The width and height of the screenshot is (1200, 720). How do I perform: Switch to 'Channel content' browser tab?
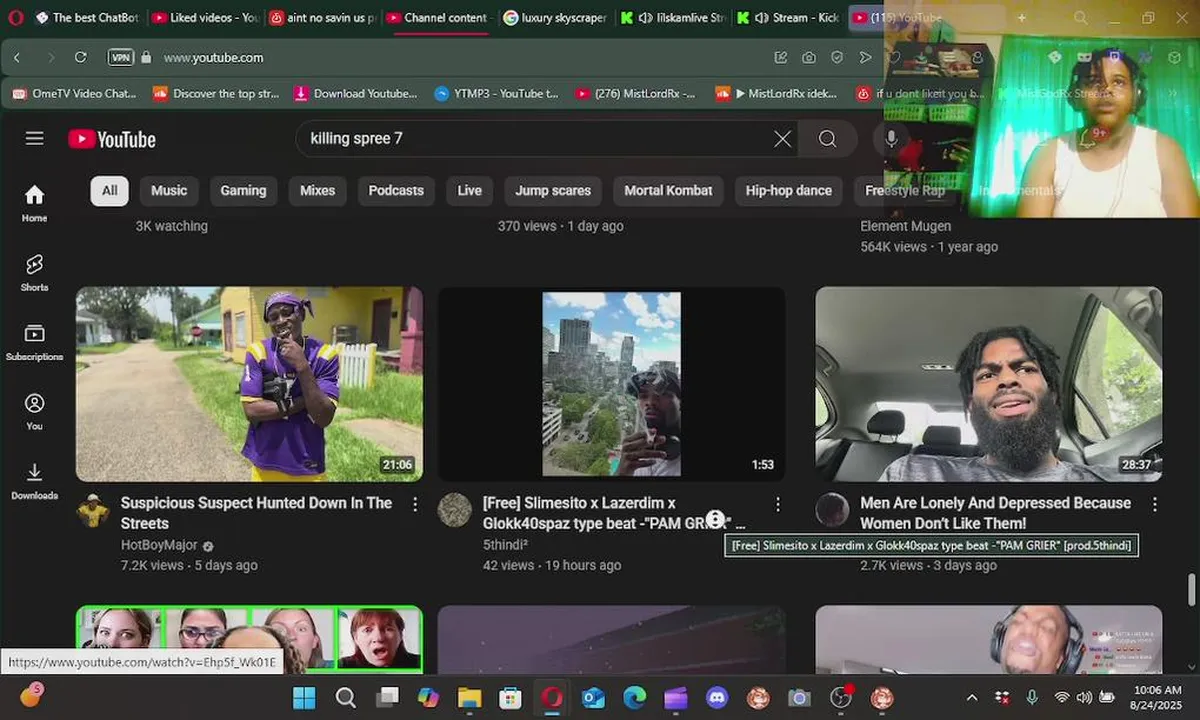(x=439, y=18)
